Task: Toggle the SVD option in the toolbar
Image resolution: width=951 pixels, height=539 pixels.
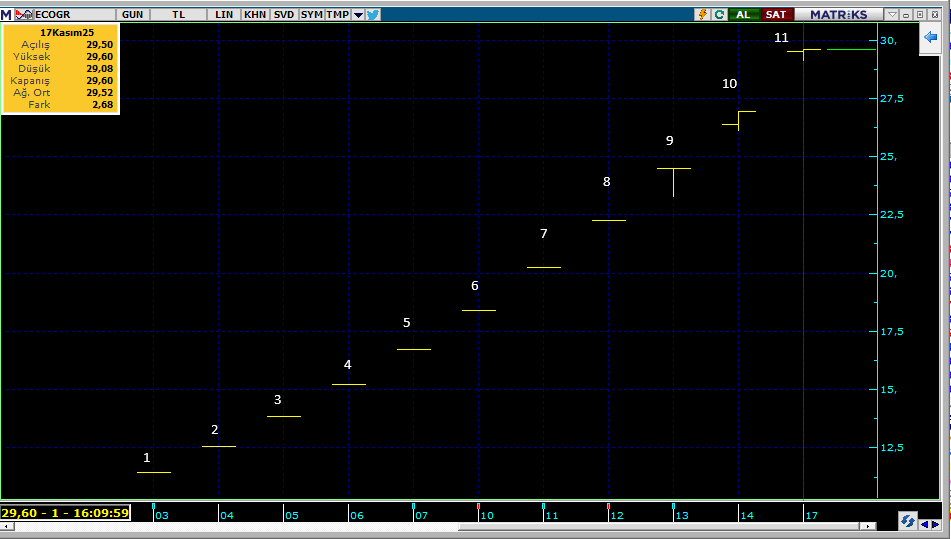Action: tap(284, 15)
